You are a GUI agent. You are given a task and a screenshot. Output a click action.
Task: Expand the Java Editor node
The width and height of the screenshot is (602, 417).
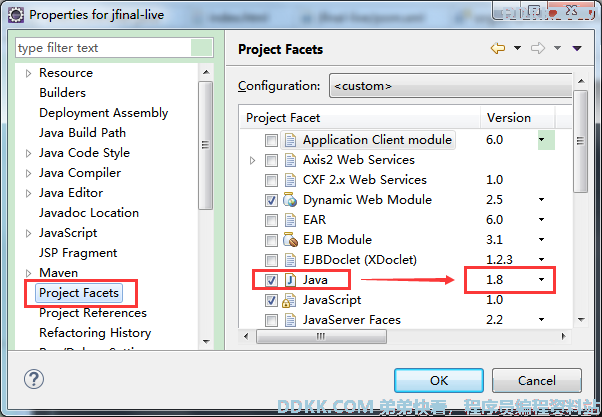28,193
